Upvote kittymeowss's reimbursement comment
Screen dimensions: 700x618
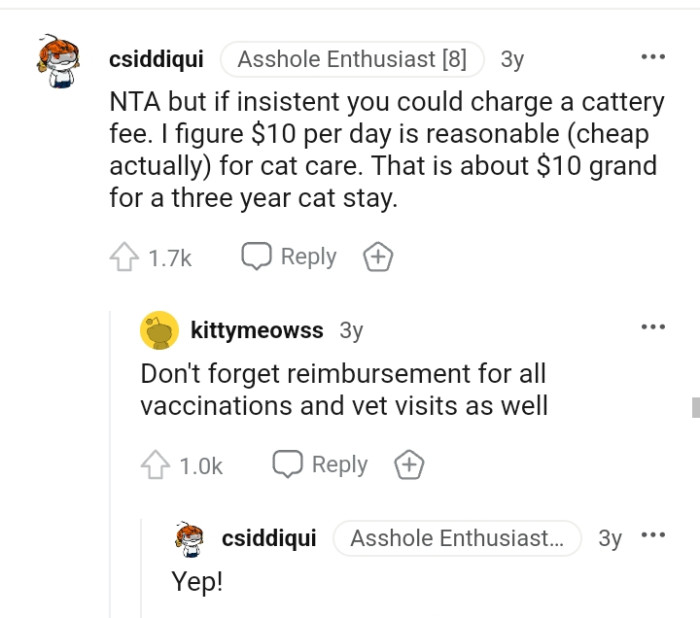point(154,465)
